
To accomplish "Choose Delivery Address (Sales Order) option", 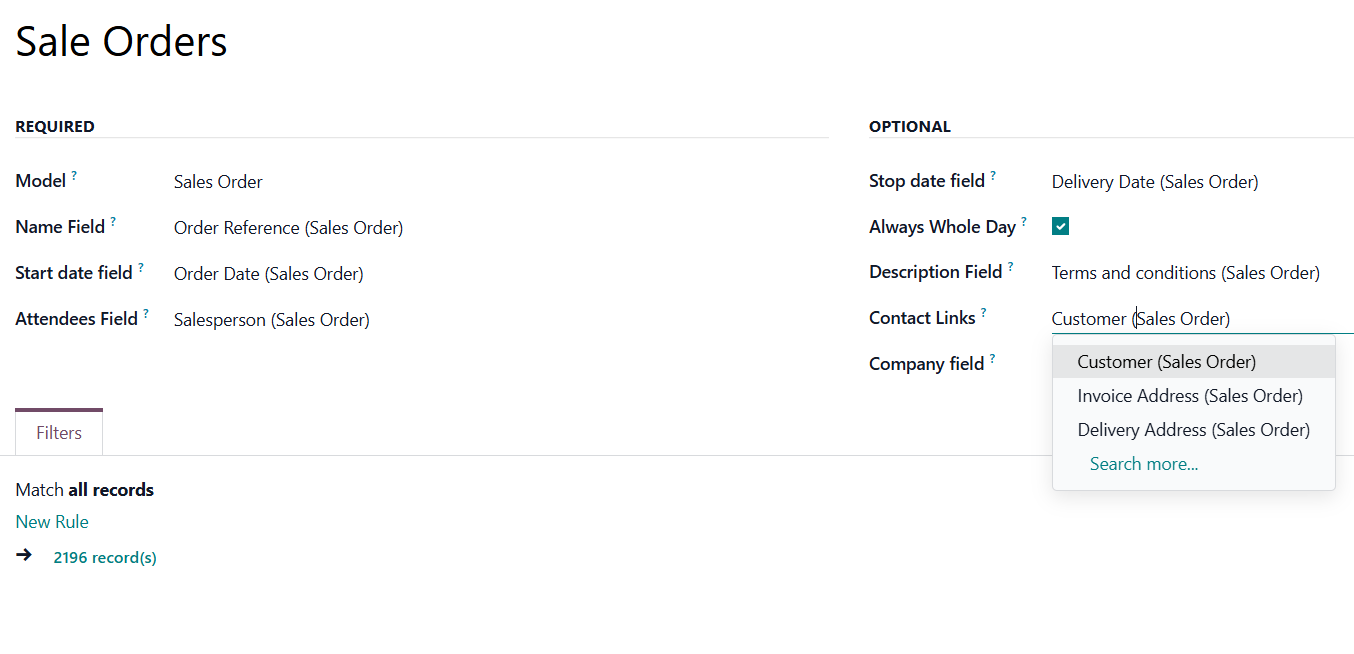I will pyautogui.click(x=1193, y=430).
